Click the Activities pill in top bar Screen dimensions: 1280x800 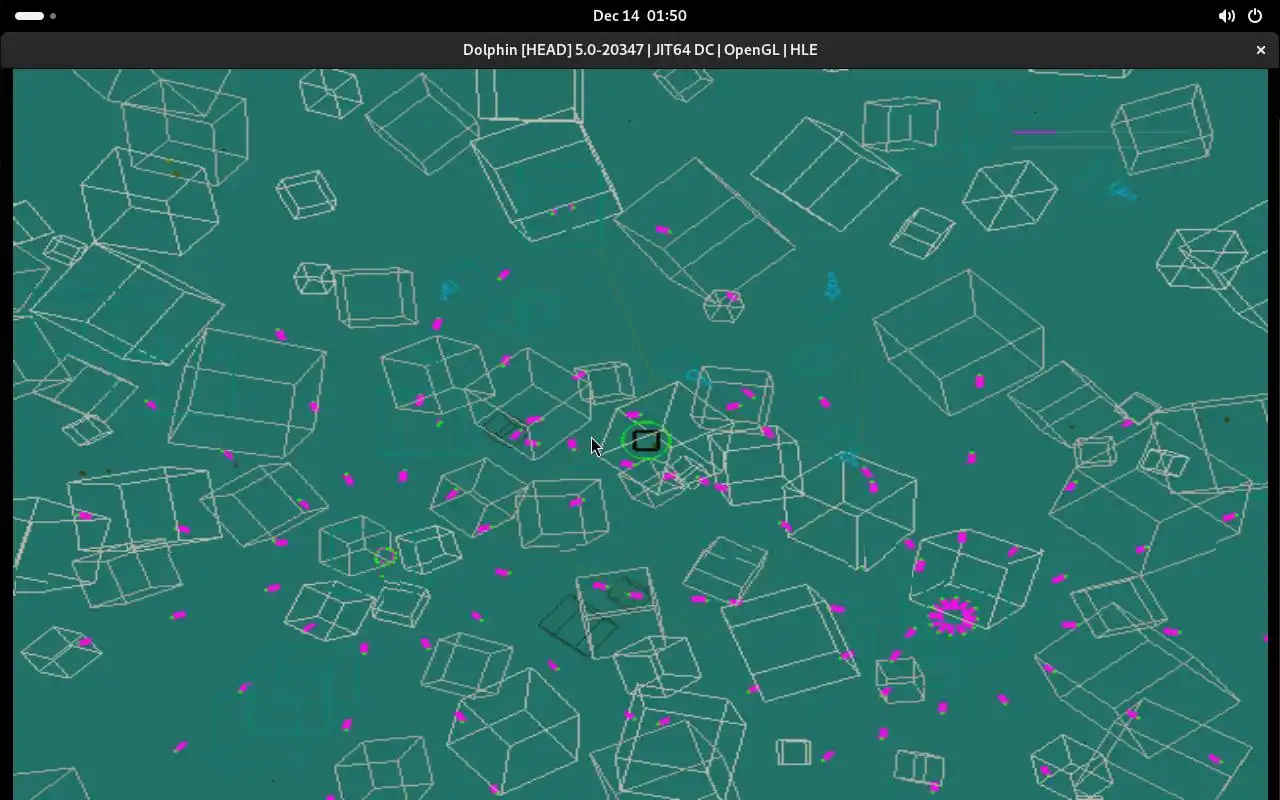(30, 16)
